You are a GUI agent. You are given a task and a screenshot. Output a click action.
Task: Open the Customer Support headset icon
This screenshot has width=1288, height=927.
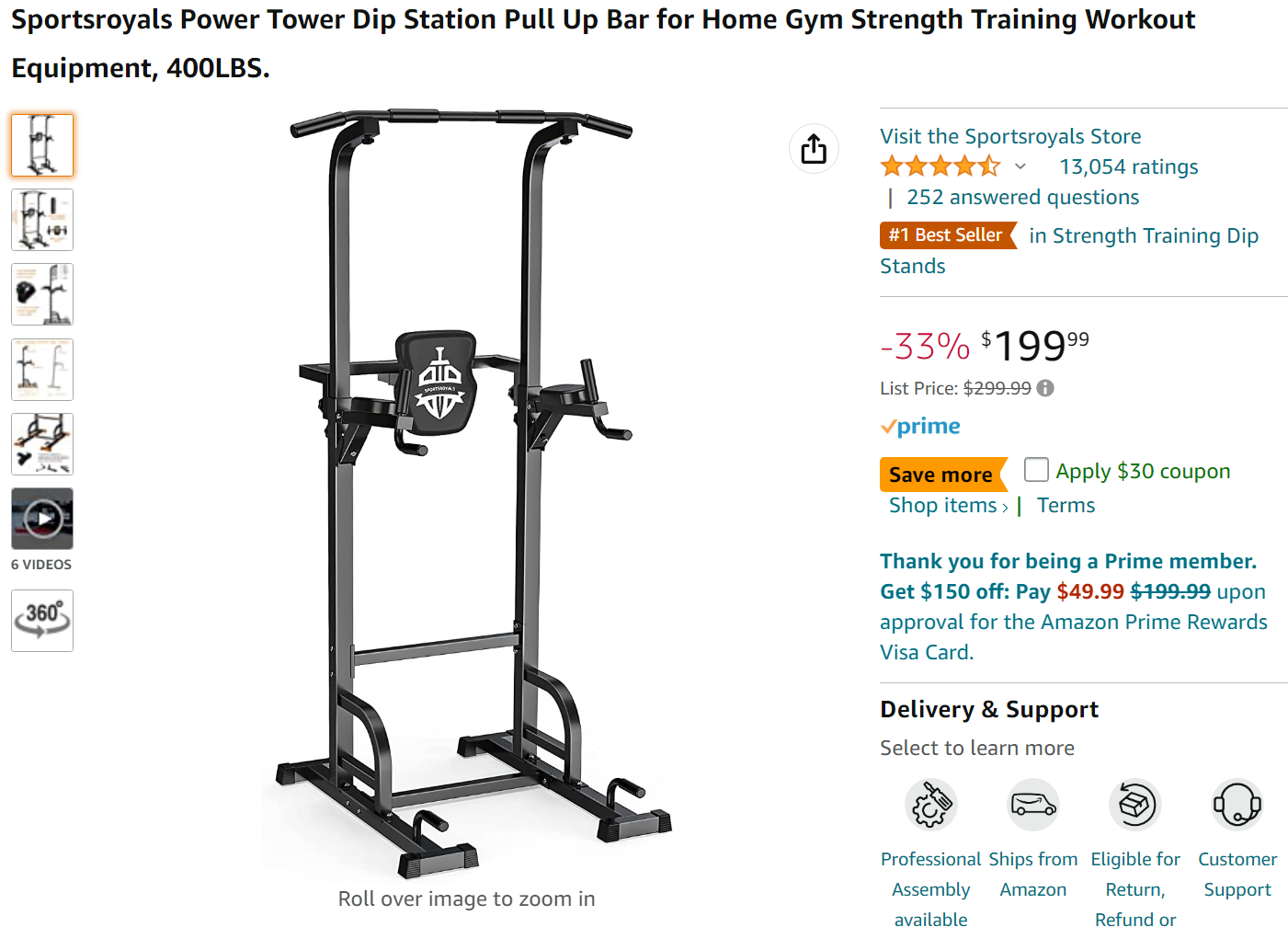tap(1237, 805)
